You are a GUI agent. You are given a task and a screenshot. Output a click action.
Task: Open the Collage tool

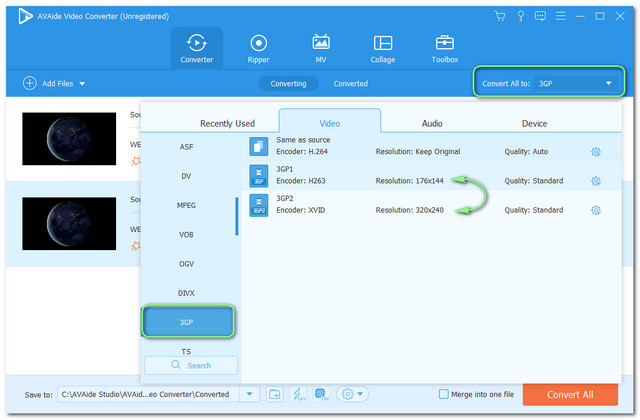click(383, 48)
